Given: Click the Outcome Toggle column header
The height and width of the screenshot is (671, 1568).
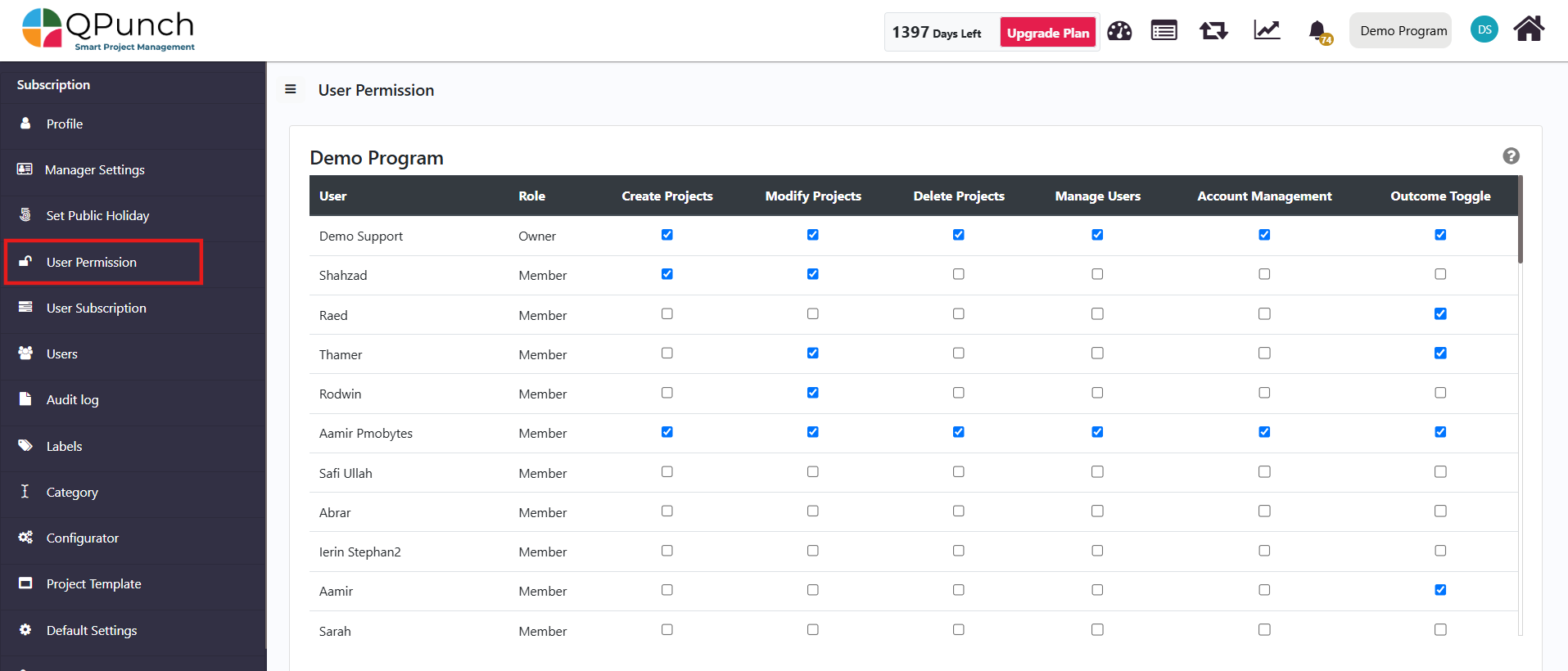Looking at the screenshot, I should pyautogui.click(x=1440, y=196).
